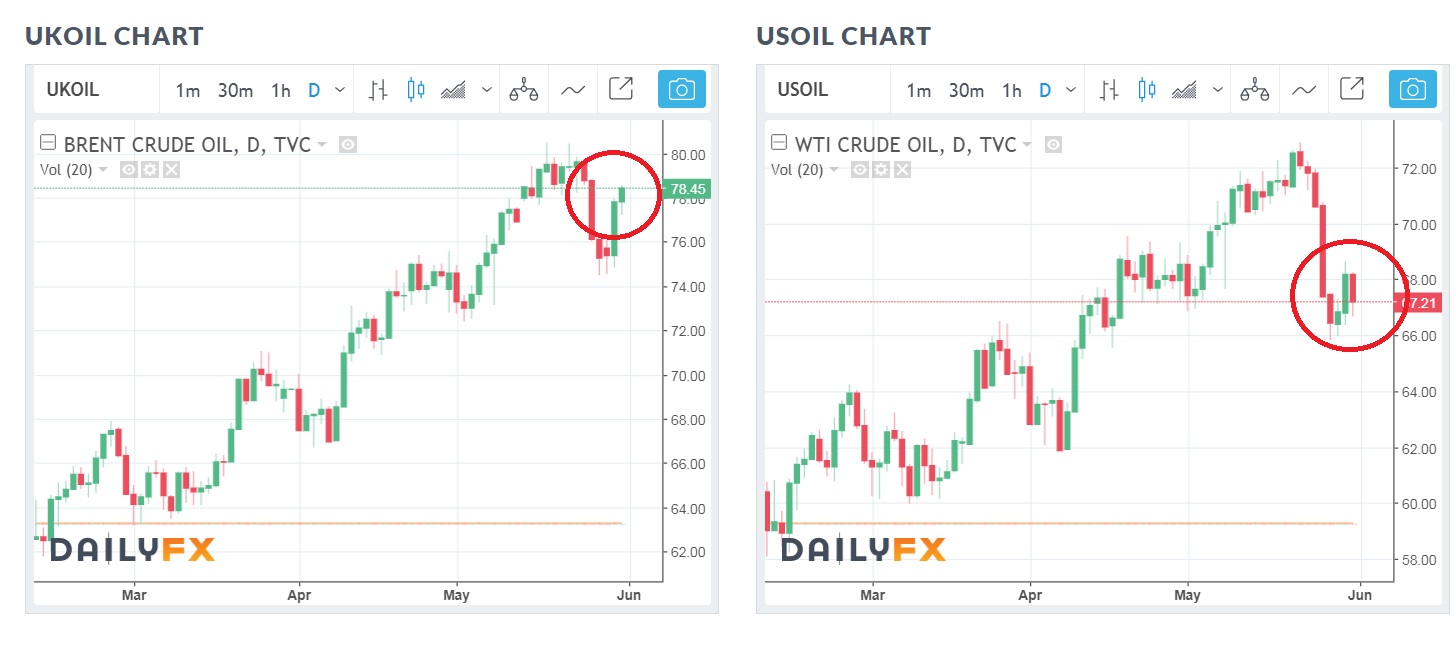Open Indicators on USOIL chart
This screenshot has height=664, width=1456.
tap(1303, 90)
